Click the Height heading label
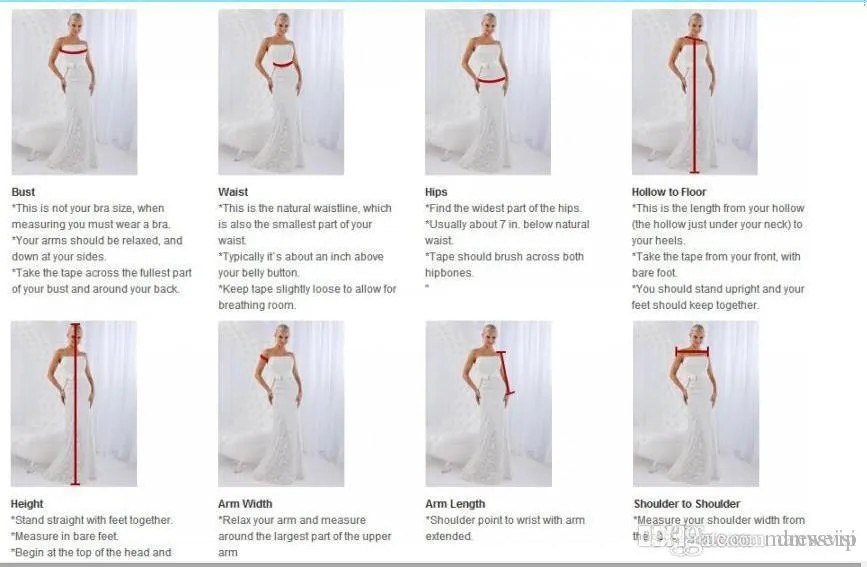 pos(27,504)
